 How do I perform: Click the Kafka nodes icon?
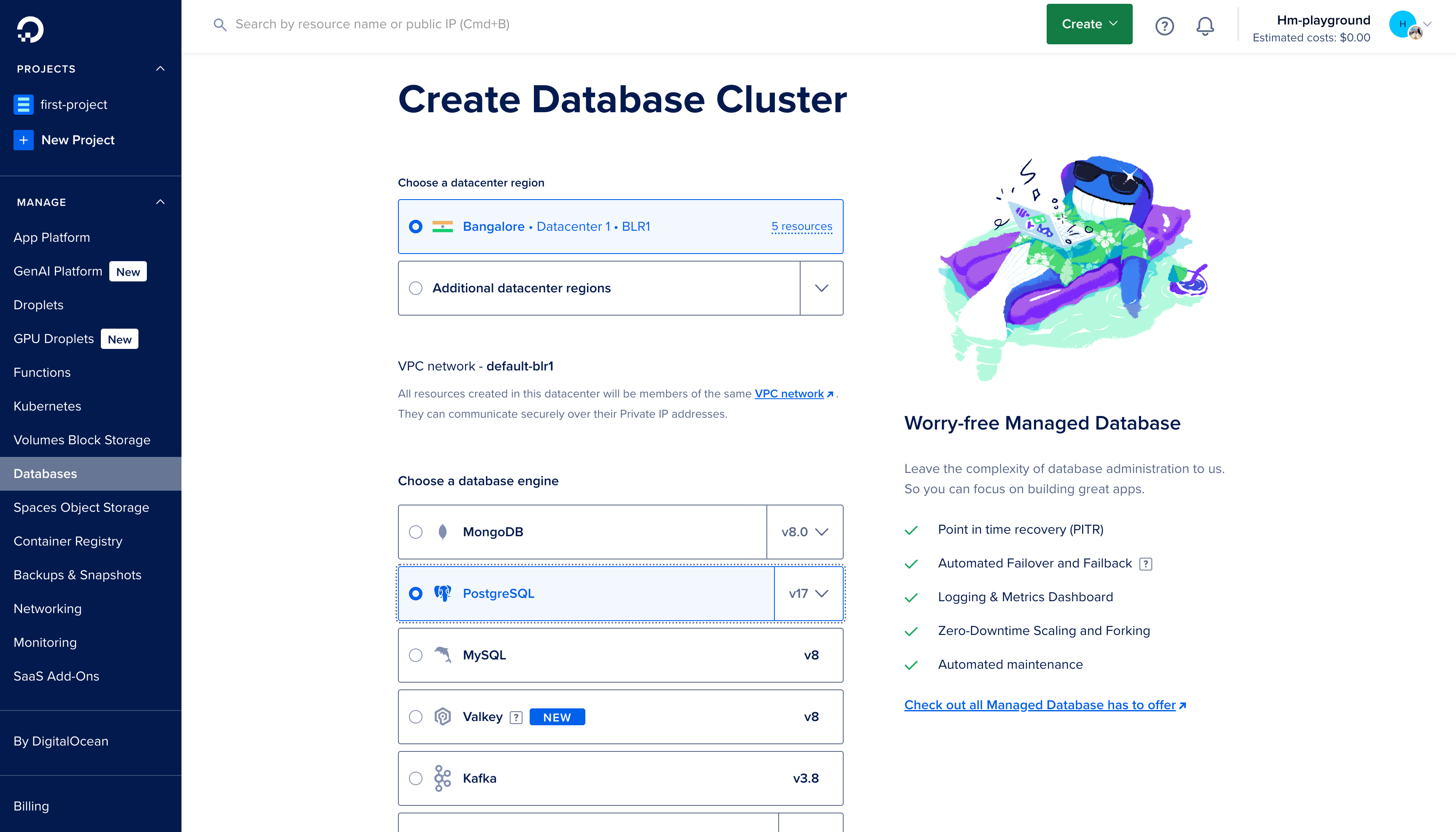(x=442, y=778)
